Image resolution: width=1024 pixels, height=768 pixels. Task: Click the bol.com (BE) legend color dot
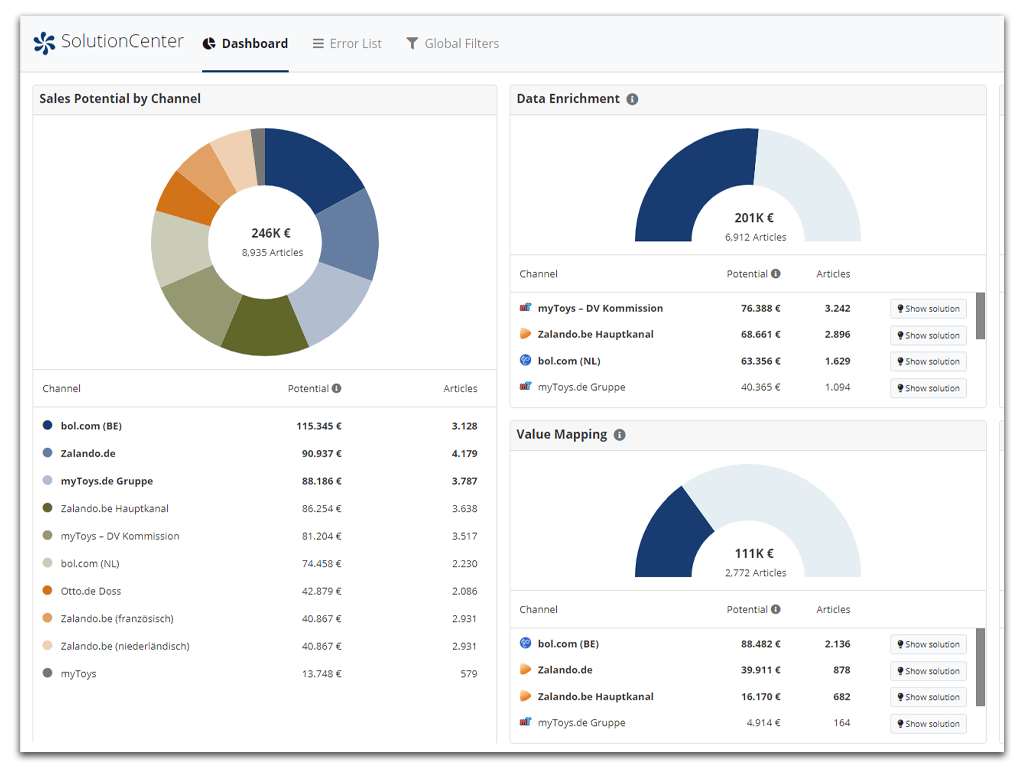coord(47,425)
